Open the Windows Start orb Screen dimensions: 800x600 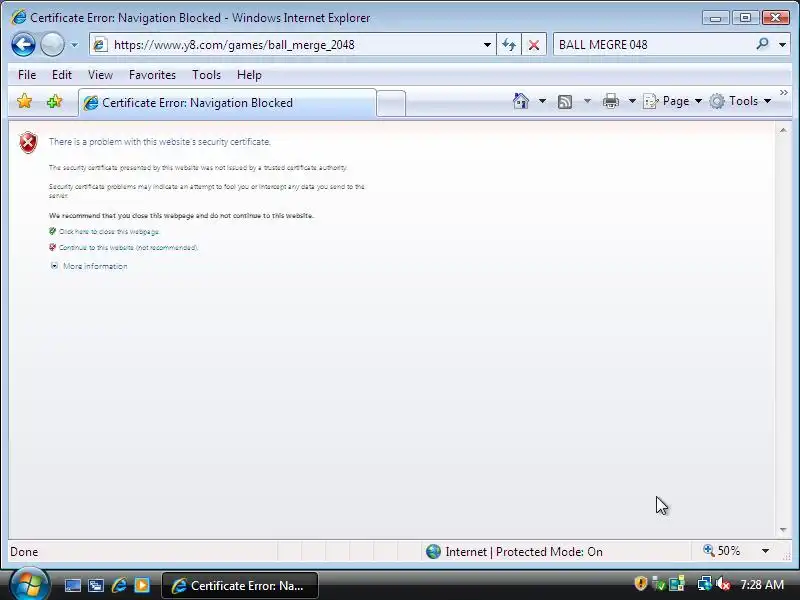29,585
